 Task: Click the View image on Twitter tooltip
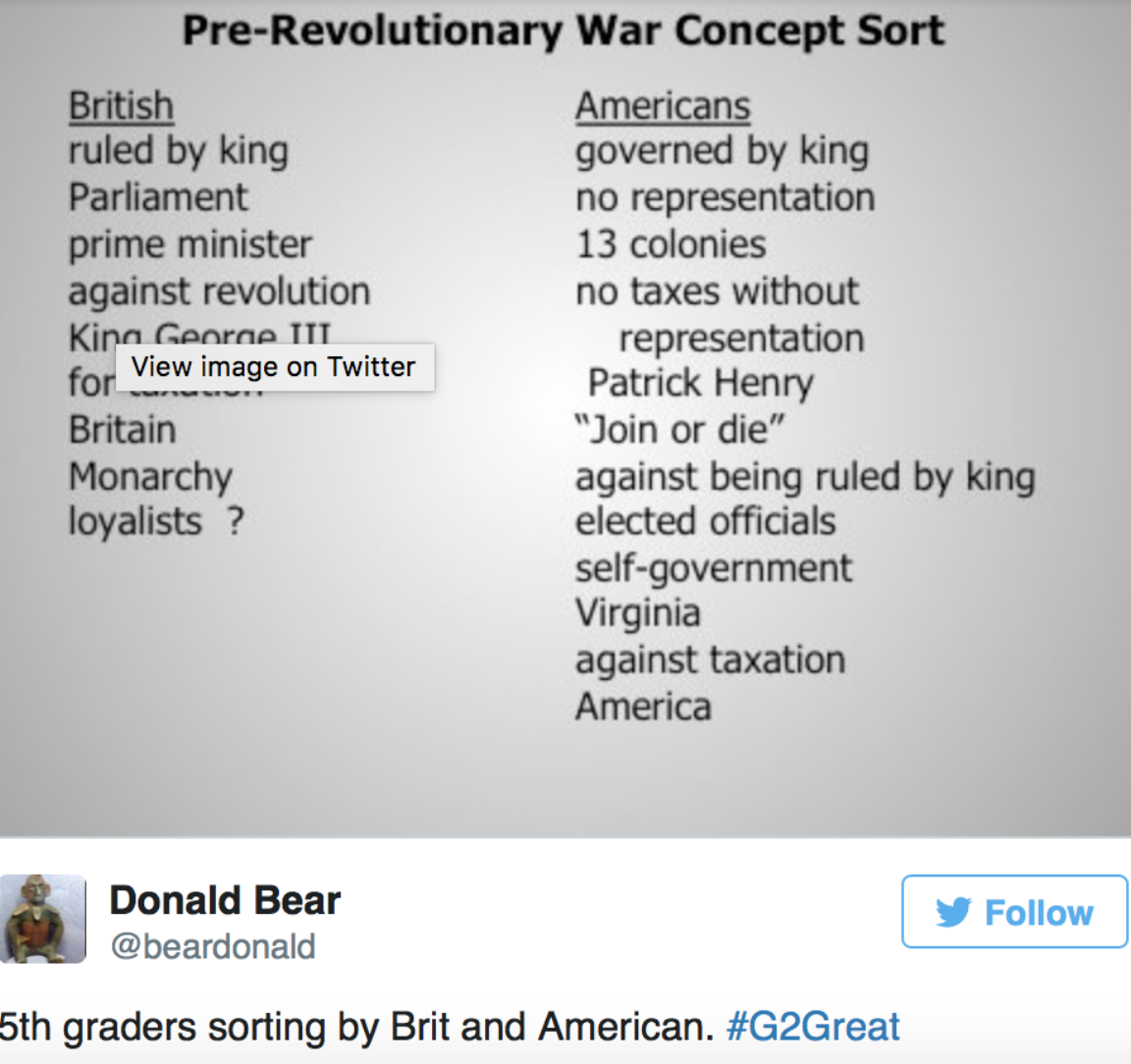pyautogui.click(x=274, y=367)
